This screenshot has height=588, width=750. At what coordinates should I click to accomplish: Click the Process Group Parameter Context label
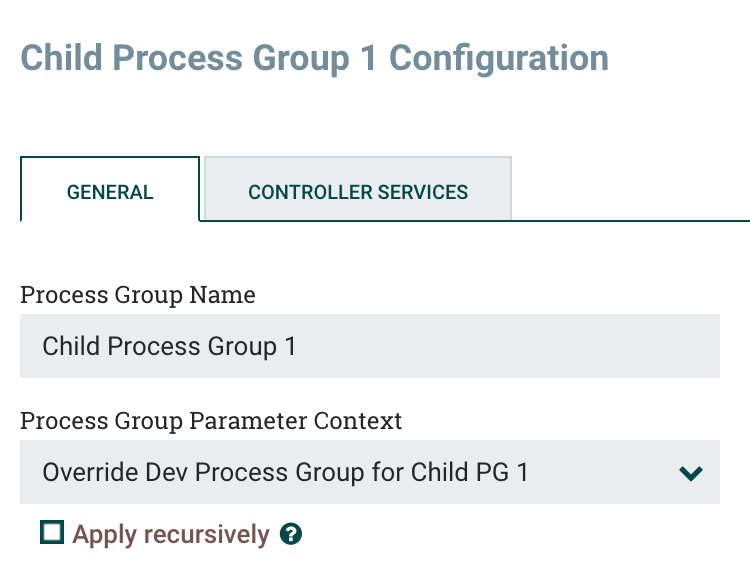click(x=211, y=421)
